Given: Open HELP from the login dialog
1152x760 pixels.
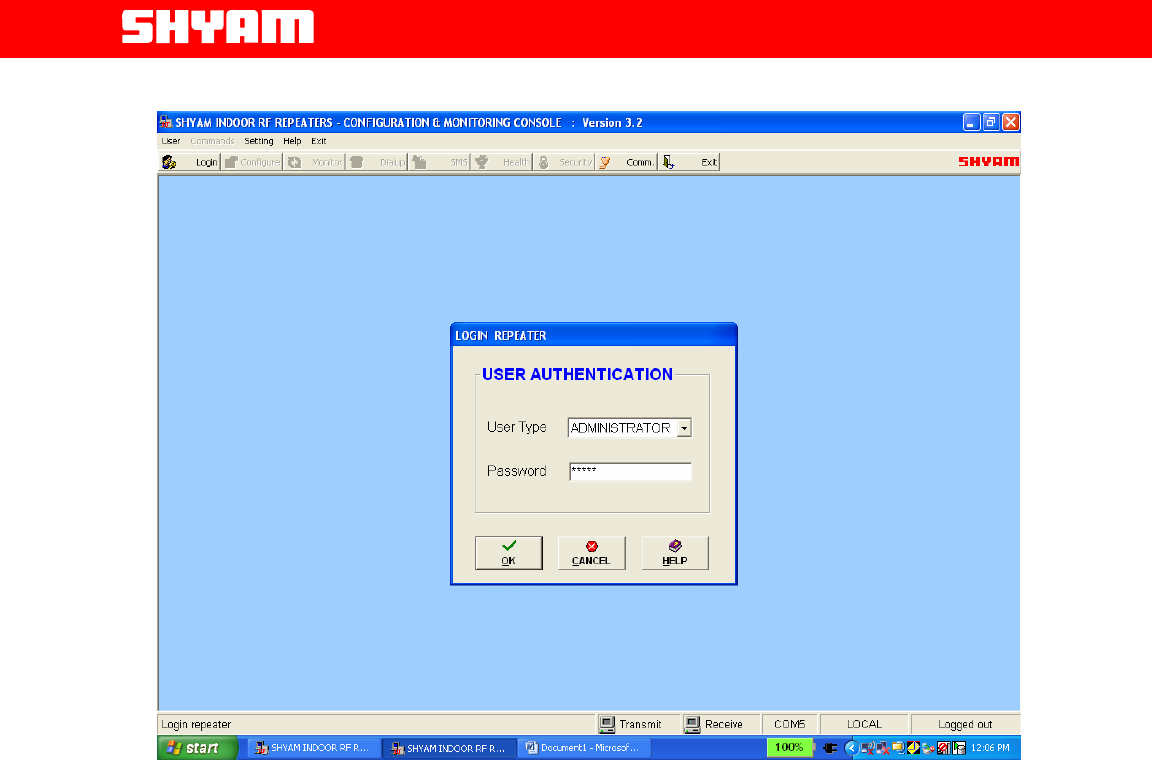Looking at the screenshot, I should pos(674,553).
